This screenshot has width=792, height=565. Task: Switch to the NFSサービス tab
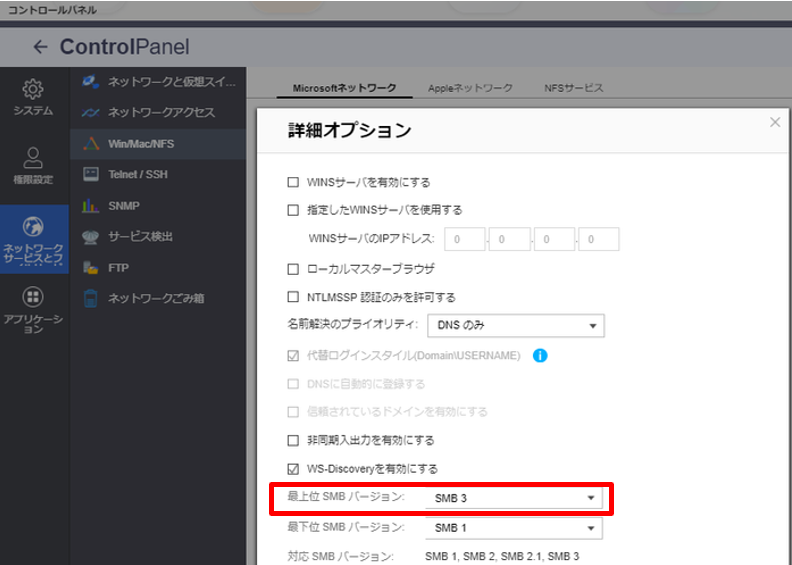click(573, 88)
